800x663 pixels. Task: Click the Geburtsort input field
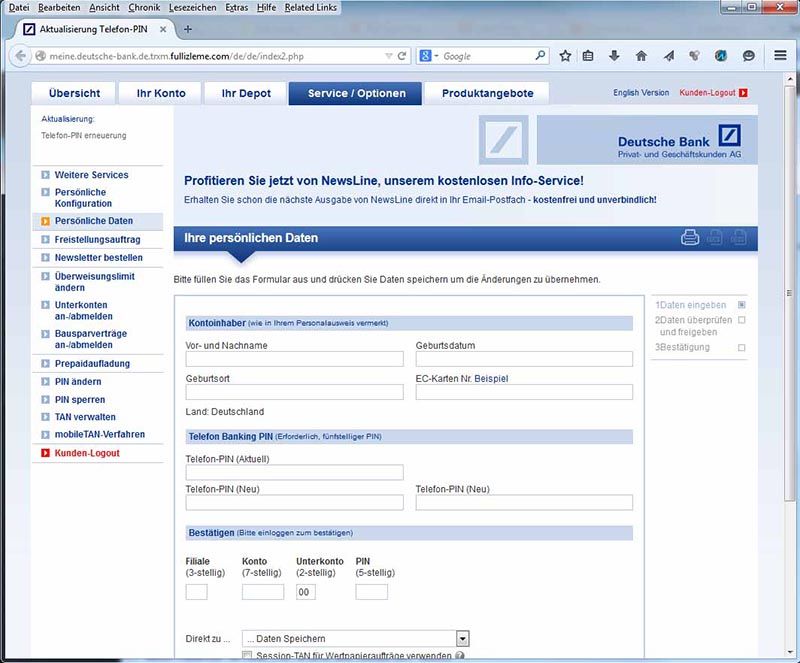294,392
